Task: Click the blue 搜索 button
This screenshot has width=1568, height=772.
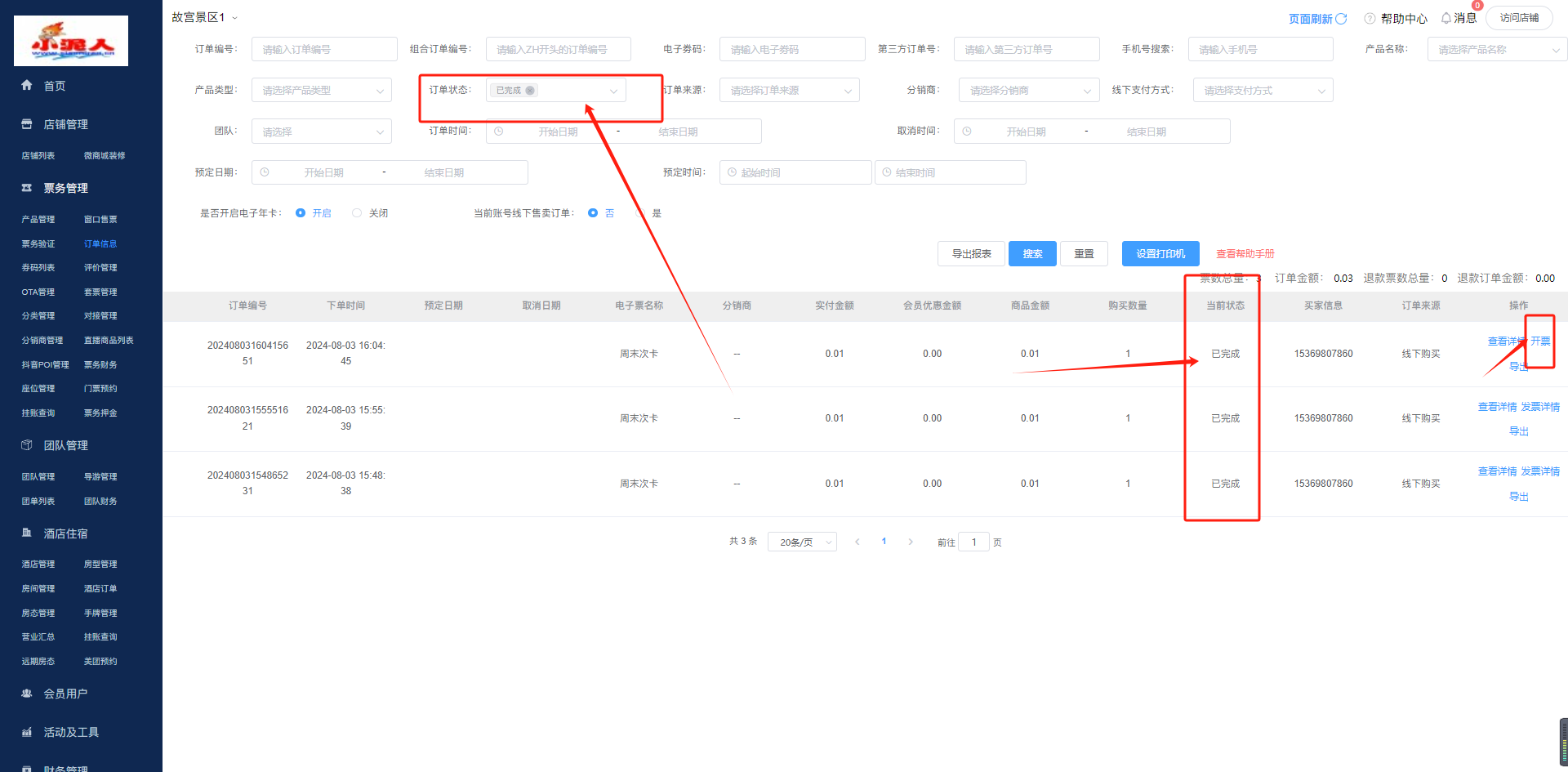Action: [1032, 254]
